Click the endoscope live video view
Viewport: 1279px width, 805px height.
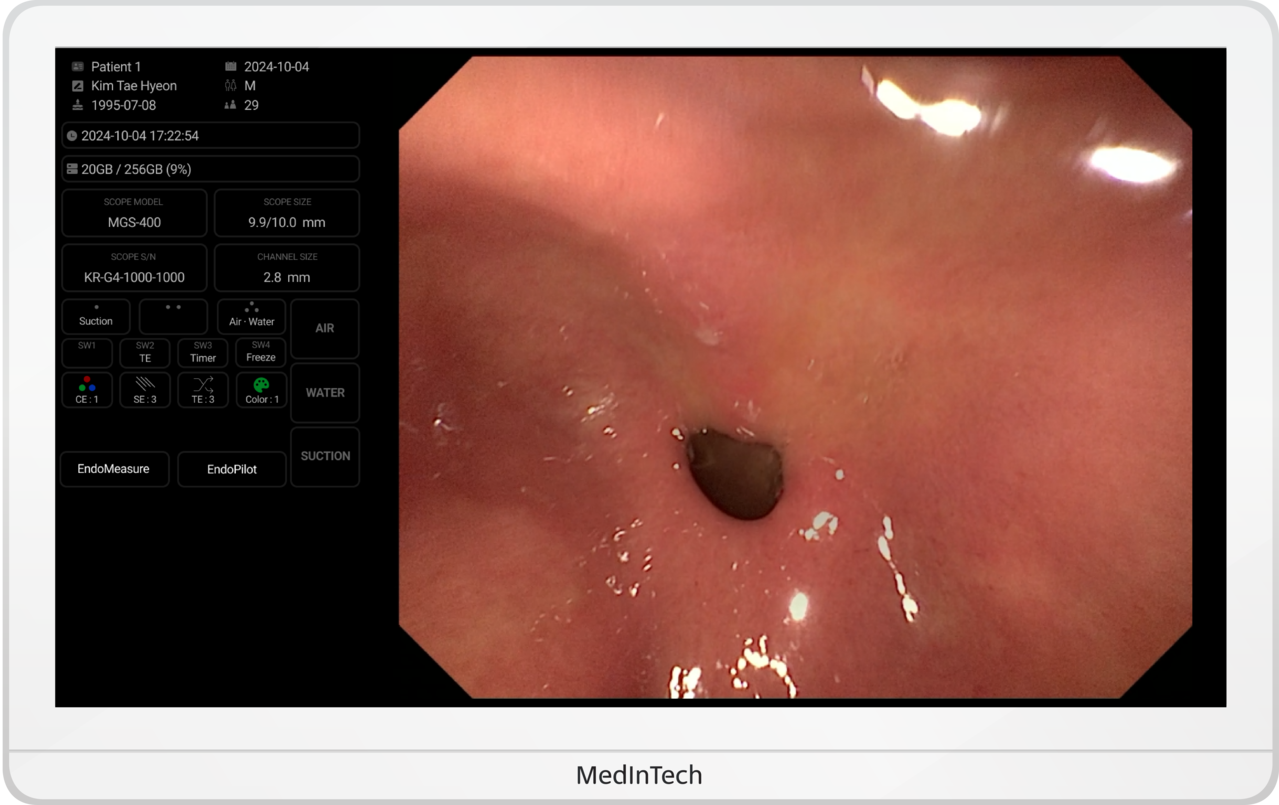coord(795,377)
